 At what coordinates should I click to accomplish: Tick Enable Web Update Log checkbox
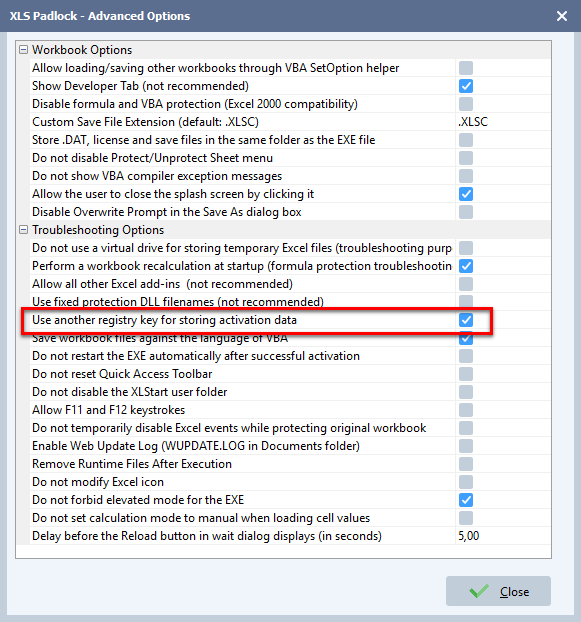coord(466,446)
